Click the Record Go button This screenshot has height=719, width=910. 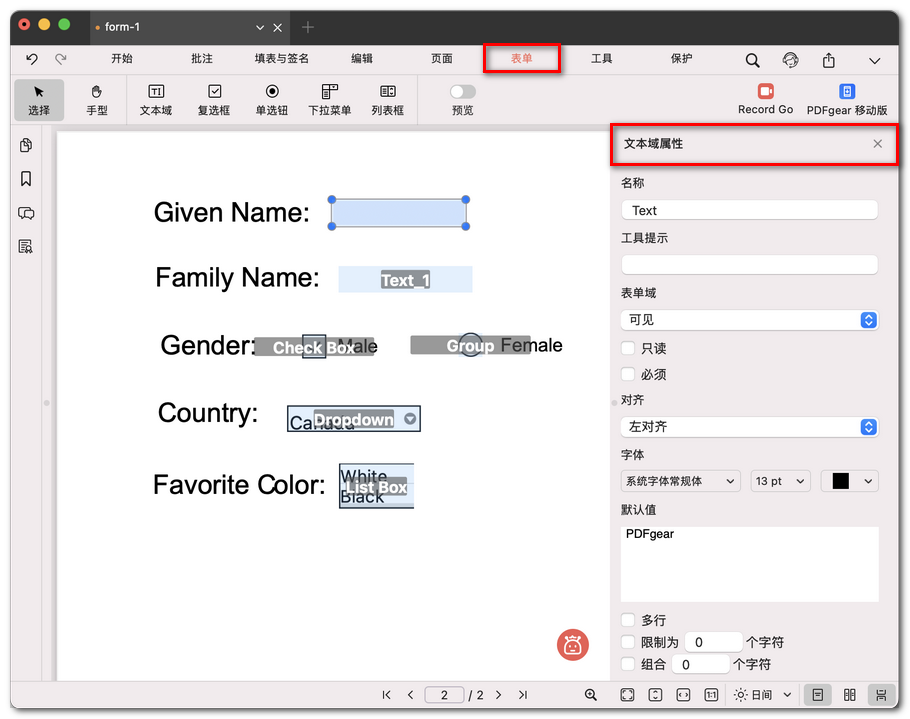click(765, 100)
